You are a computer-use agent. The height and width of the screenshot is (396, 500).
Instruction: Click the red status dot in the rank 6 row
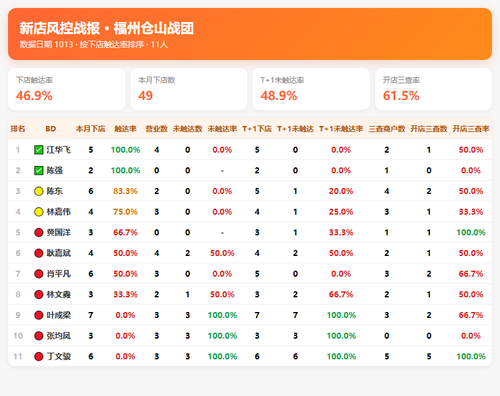[x=39, y=253]
